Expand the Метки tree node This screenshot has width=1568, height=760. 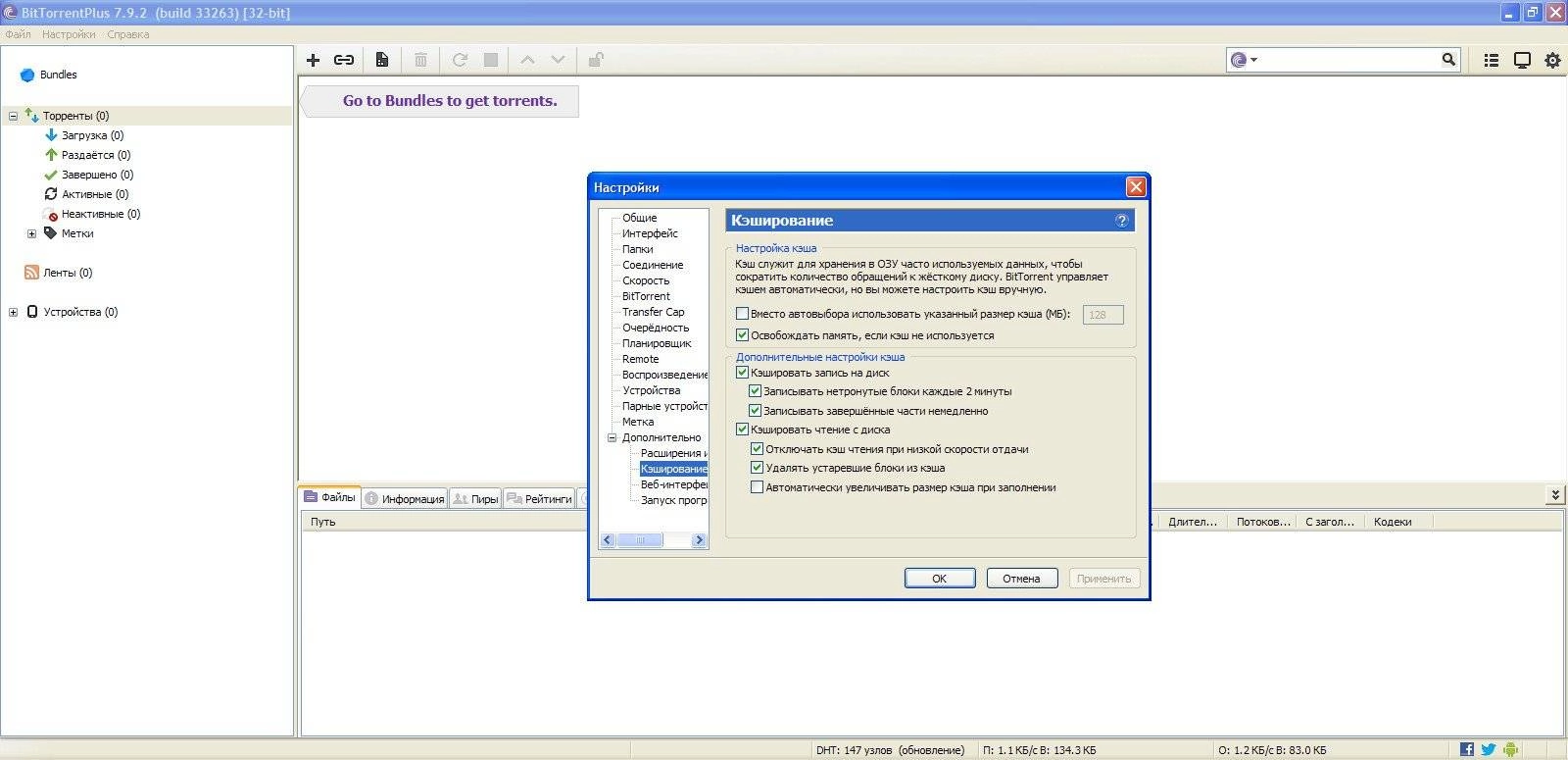pyautogui.click(x=31, y=233)
